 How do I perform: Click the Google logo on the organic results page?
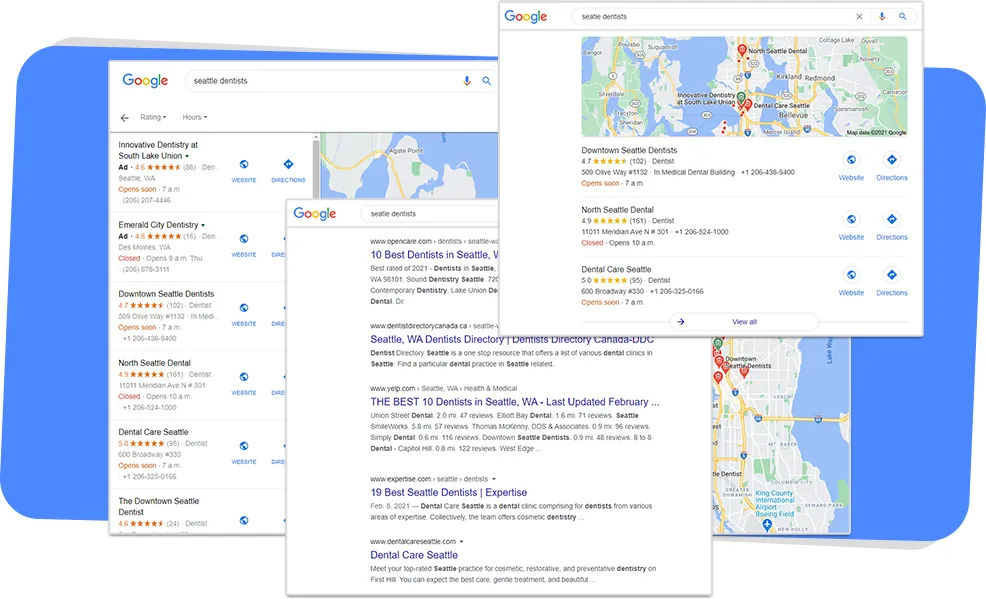[x=315, y=214]
